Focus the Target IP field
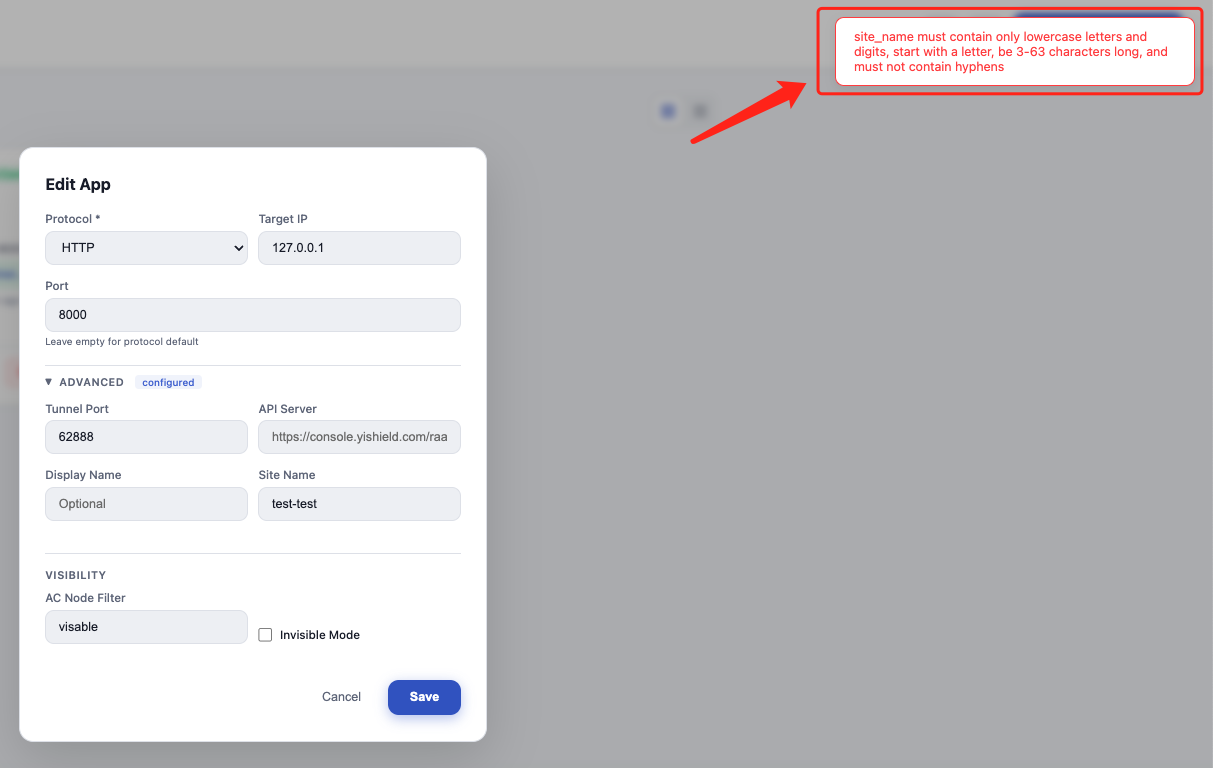Viewport: 1213px width, 768px height. click(x=359, y=248)
